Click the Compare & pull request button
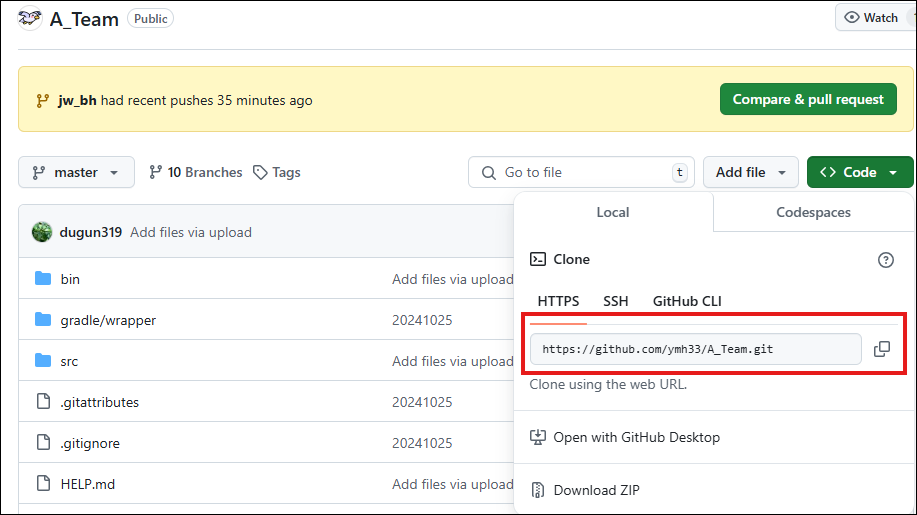917x515 pixels. click(808, 99)
